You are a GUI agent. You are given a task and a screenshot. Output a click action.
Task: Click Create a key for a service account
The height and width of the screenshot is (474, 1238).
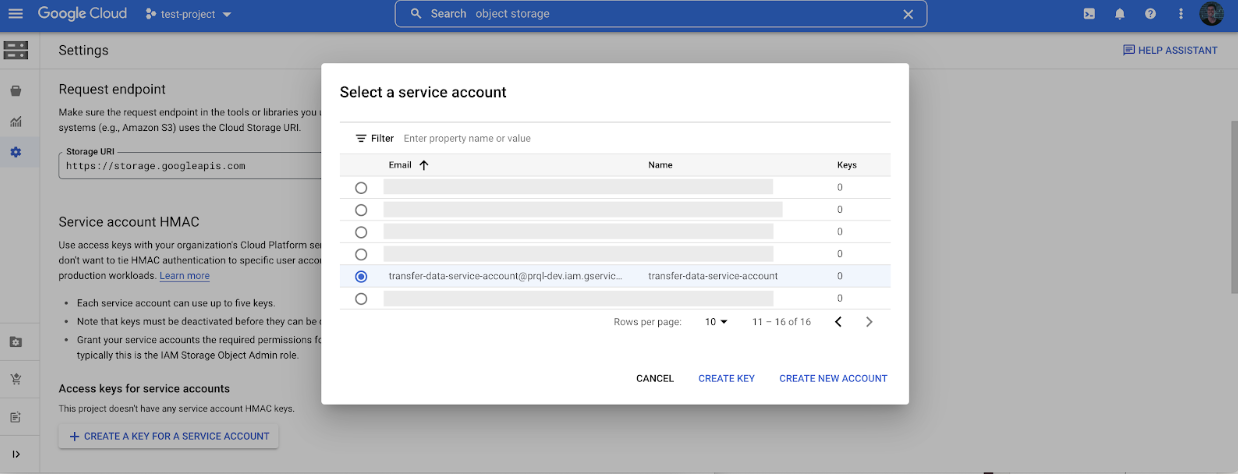coord(169,436)
